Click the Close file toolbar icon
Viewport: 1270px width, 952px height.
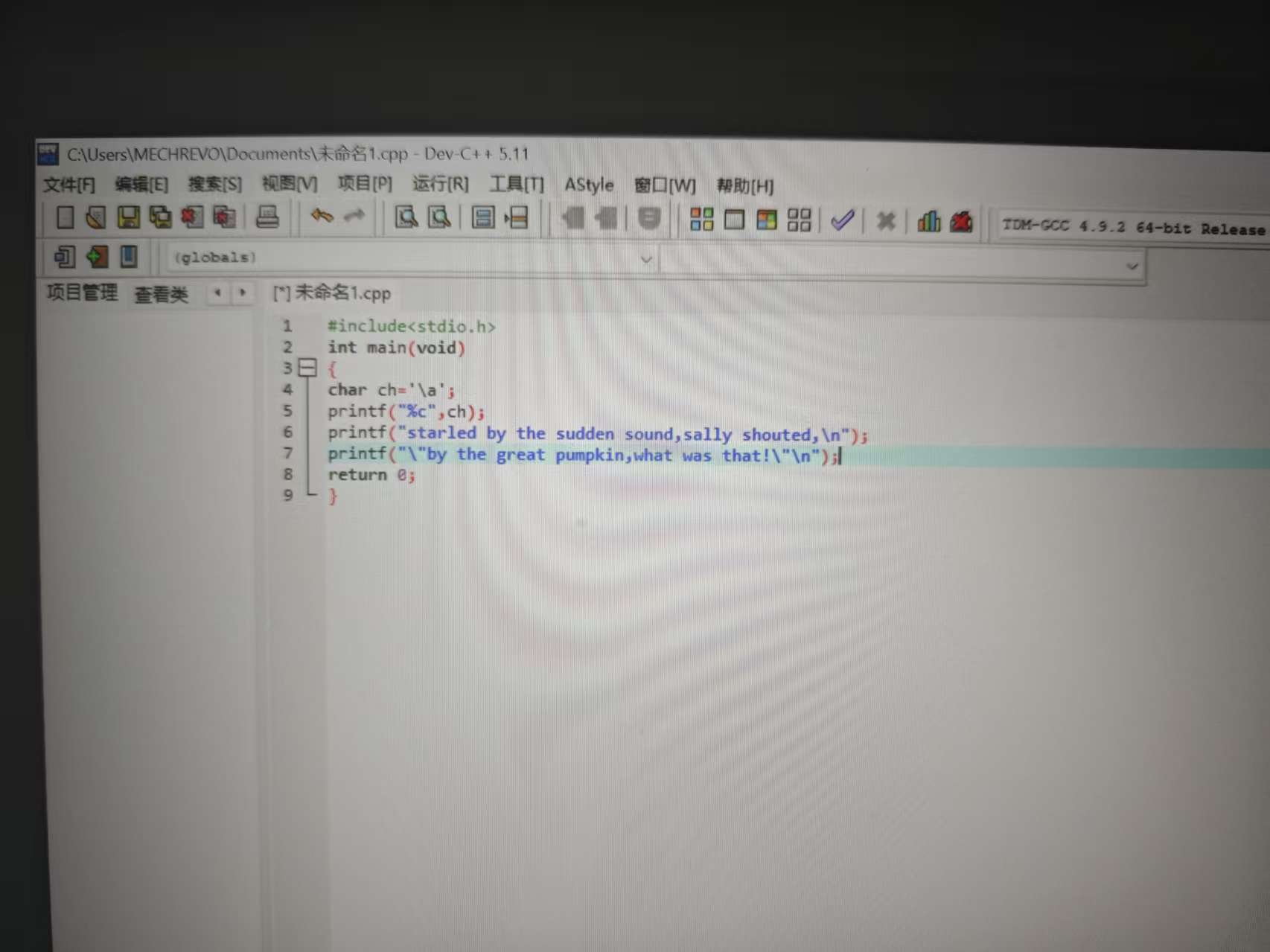pos(192,217)
